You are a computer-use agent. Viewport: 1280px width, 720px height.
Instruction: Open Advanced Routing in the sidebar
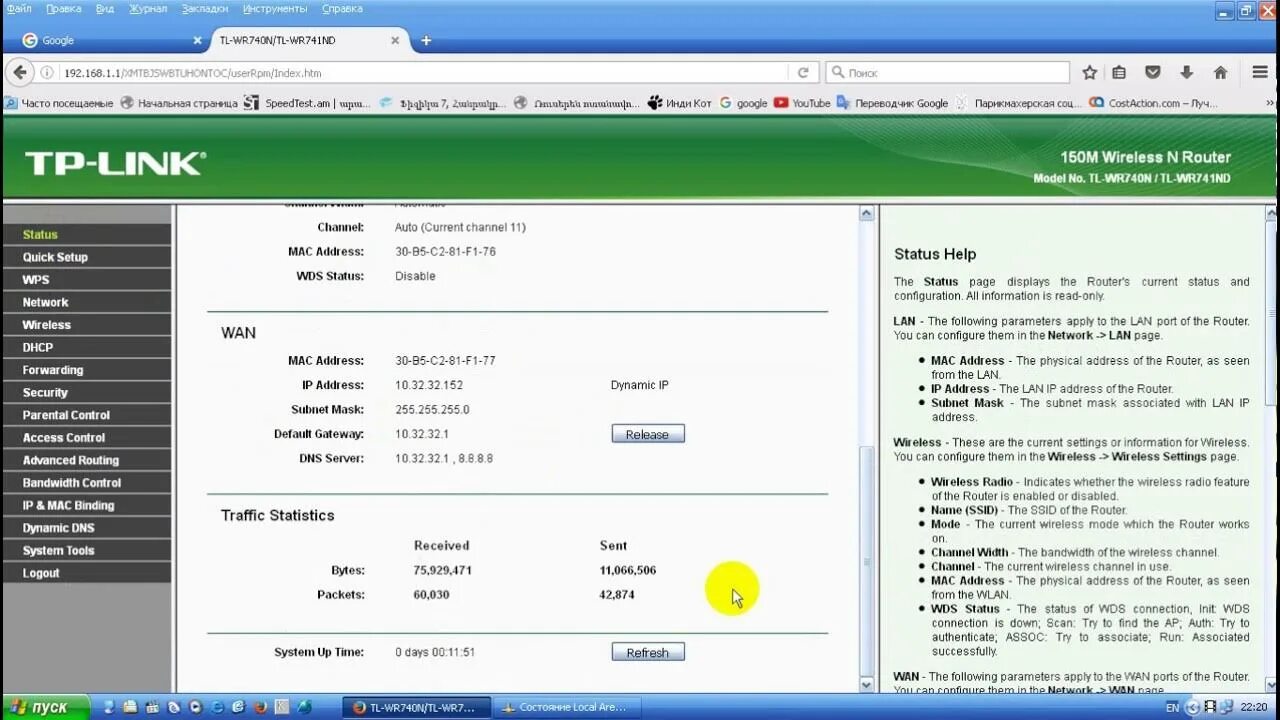click(87, 461)
